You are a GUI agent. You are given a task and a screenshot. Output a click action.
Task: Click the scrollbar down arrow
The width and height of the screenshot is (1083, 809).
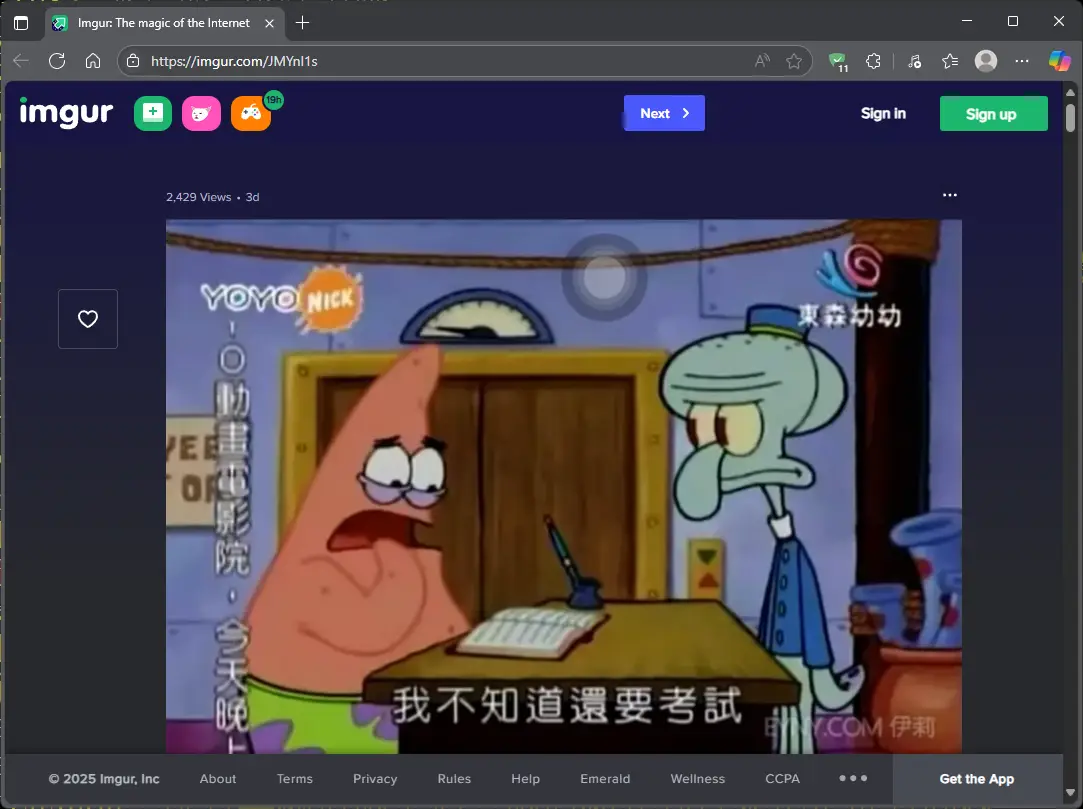pyautogui.click(x=1070, y=792)
